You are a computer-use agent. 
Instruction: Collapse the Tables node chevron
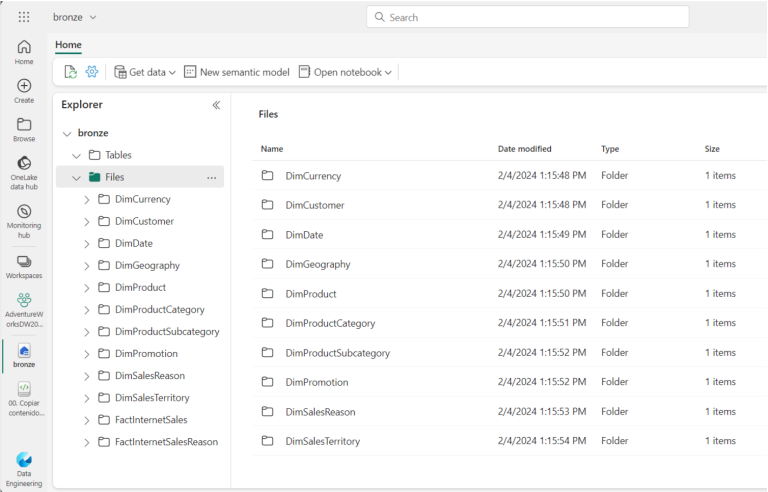76,155
